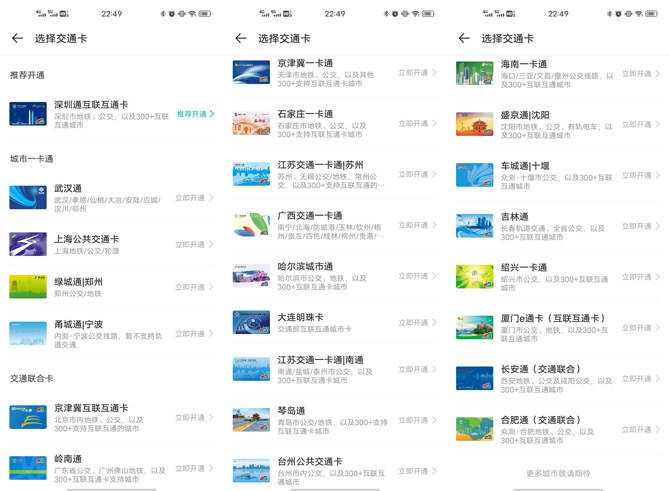Tap 立即开通 for 江苏交通一卡通|南通
Viewport: 670px width, 491px height.
(x=417, y=369)
